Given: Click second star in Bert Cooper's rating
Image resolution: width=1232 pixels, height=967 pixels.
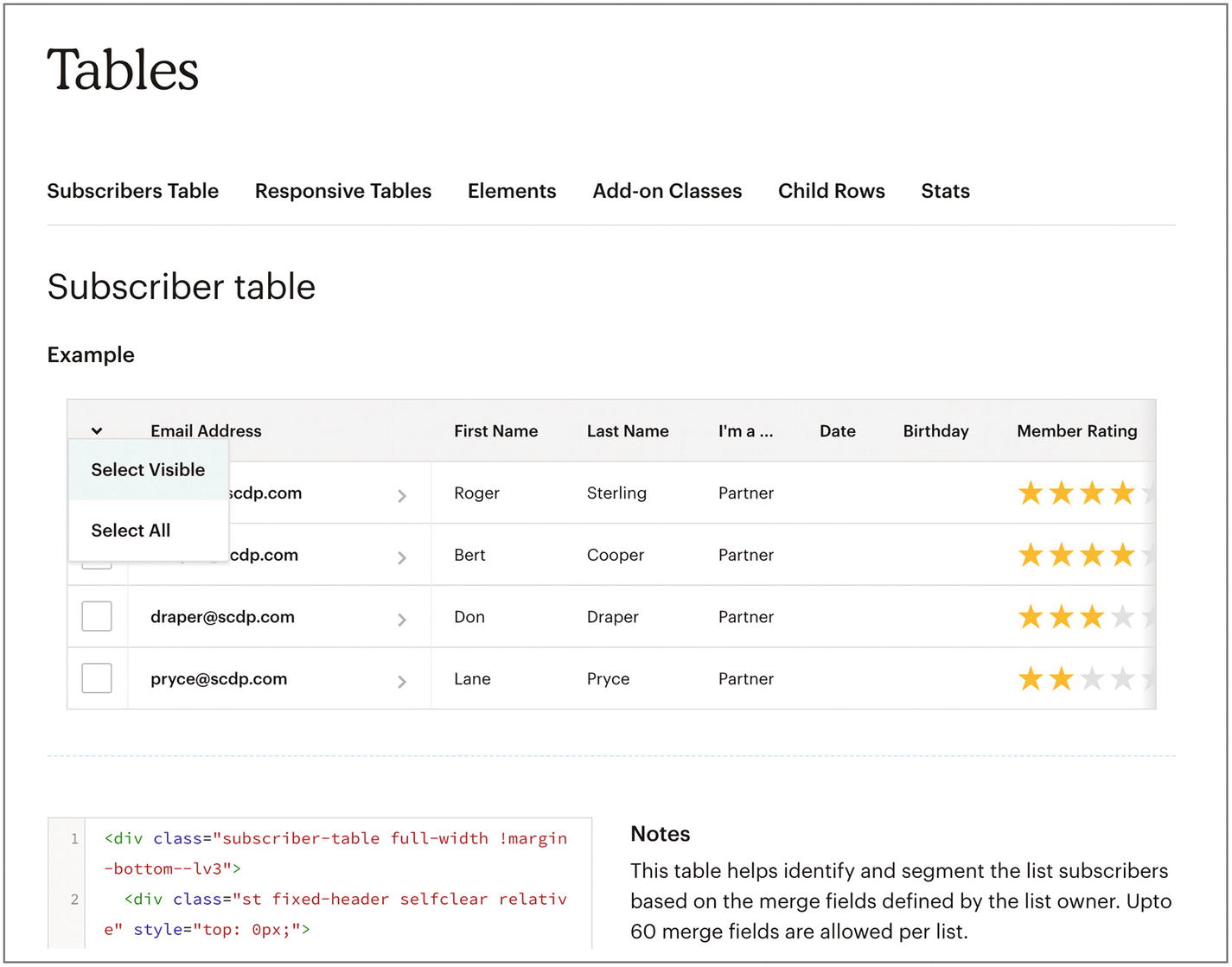Looking at the screenshot, I should coord(1061,555).
